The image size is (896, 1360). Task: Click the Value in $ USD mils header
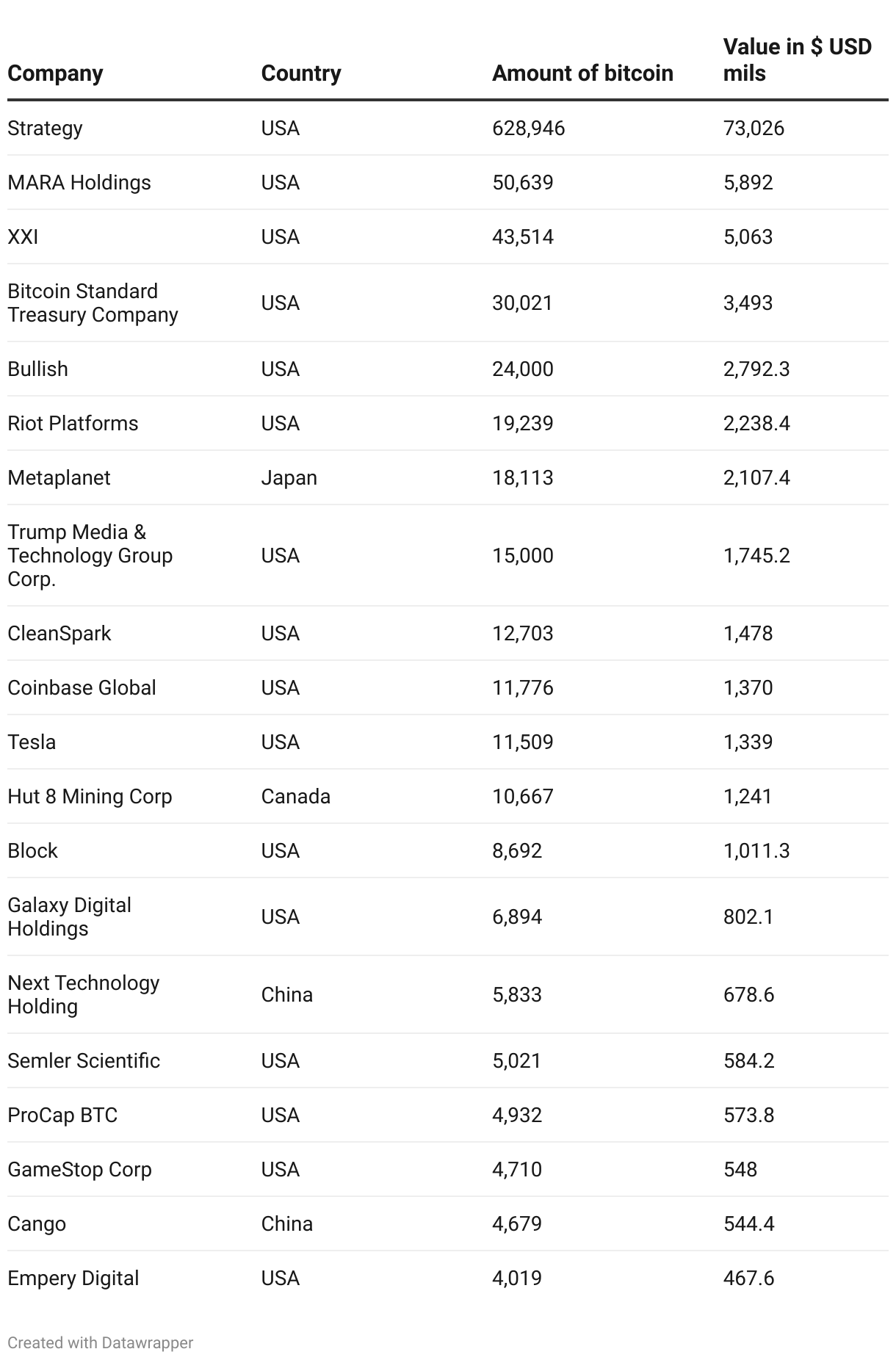pyautogui.click(x=797, y=60)
